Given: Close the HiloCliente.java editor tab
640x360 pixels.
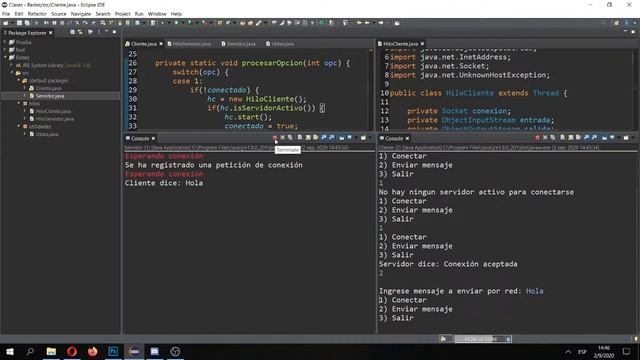Looking at the screenshot, I should pyautogui.click(x=422, y=44).
